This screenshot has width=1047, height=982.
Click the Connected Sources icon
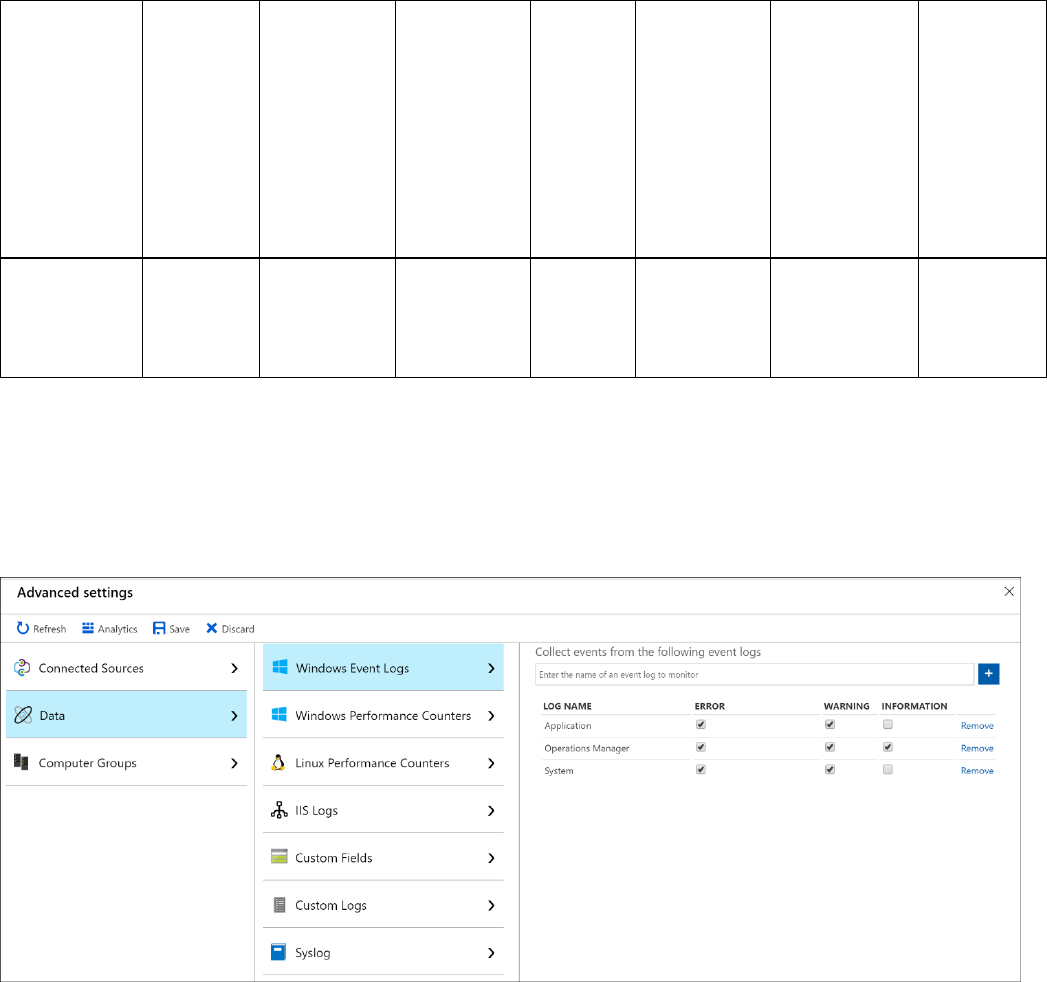pyautogui.click(x=22, y=668)
